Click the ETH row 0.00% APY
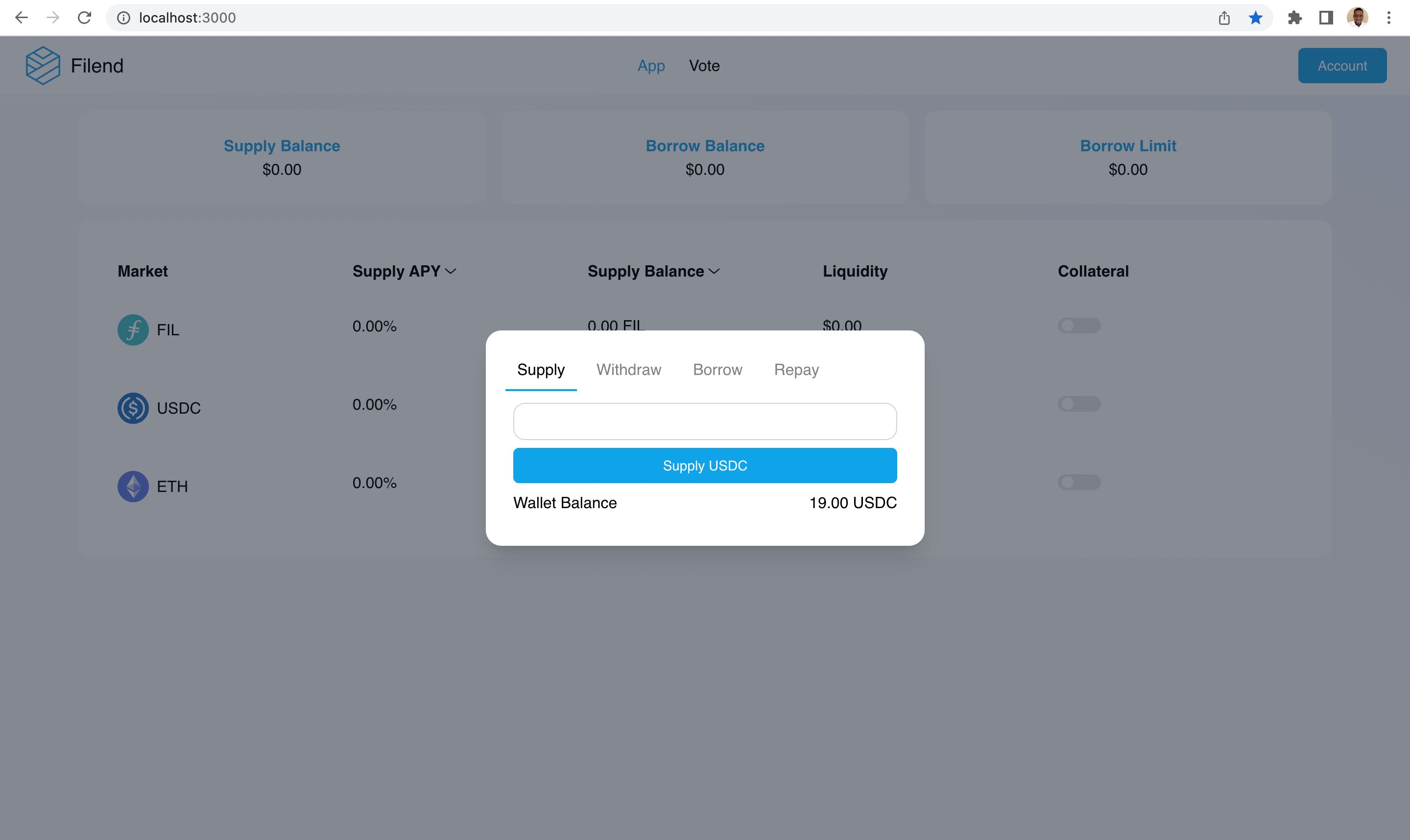The height and width of the screenshot is (840, 1410). (374, 483)
